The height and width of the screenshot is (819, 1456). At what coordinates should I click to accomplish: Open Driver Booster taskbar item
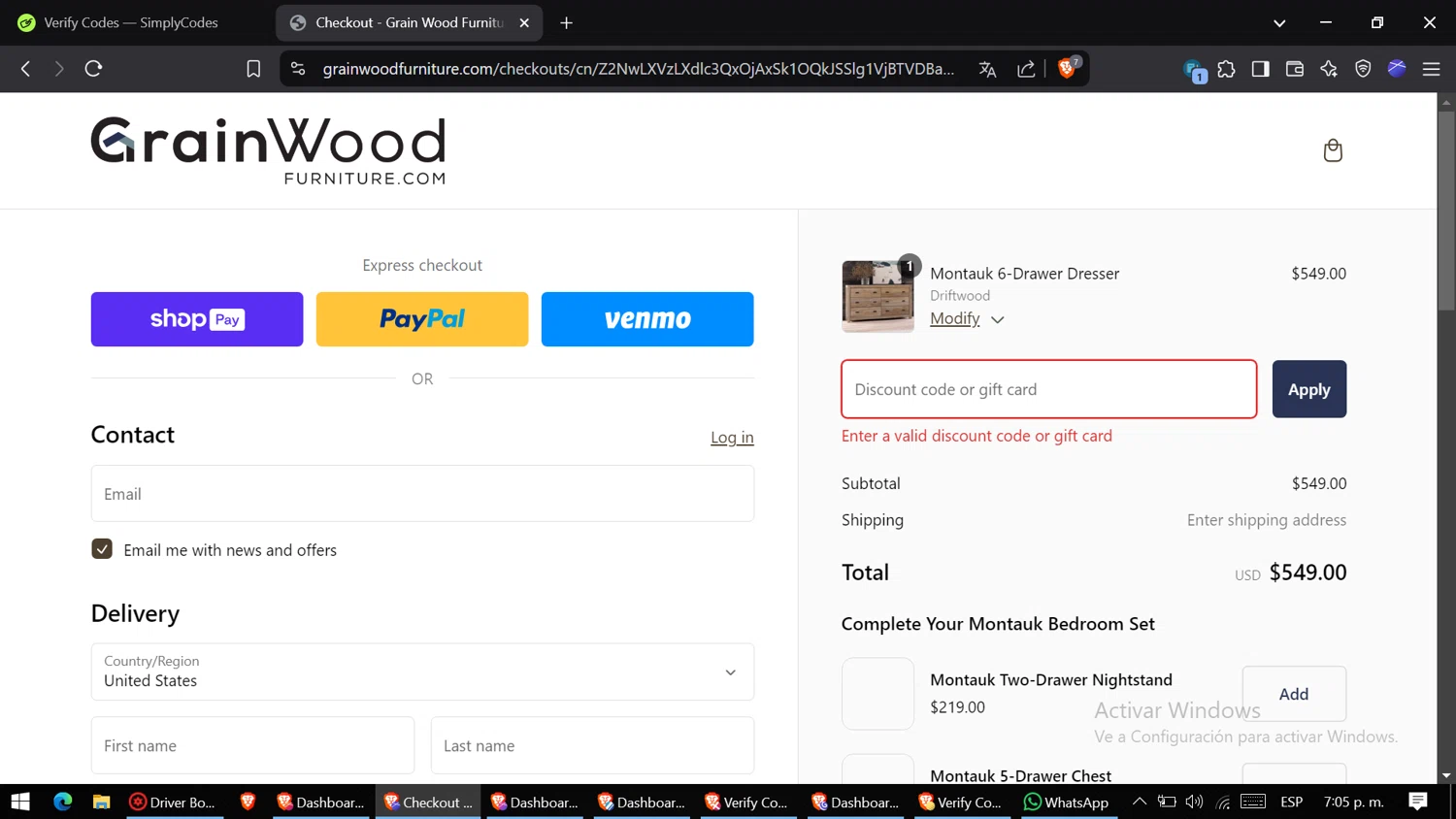tap(173, 802)
